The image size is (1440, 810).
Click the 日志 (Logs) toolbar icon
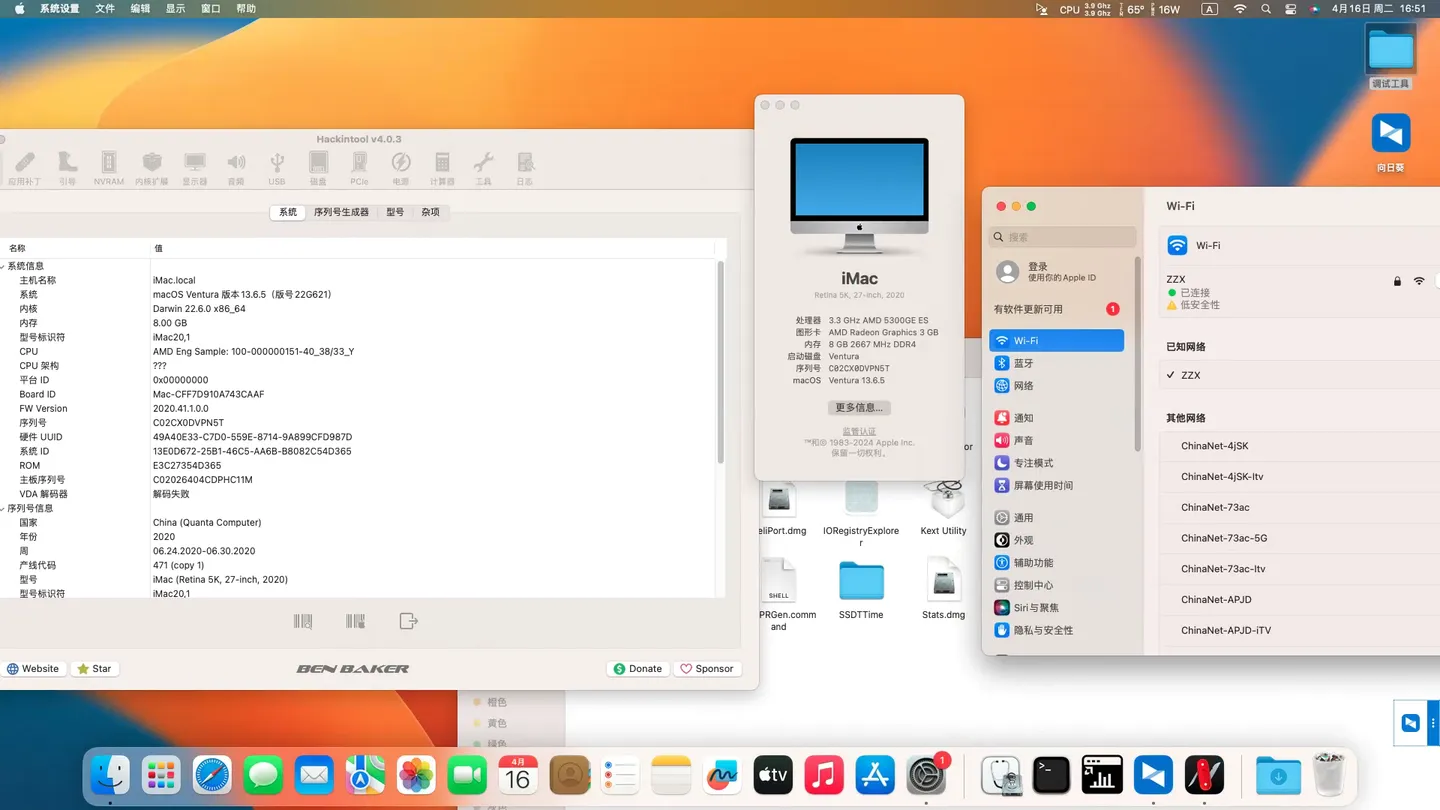tap(525, 167)
